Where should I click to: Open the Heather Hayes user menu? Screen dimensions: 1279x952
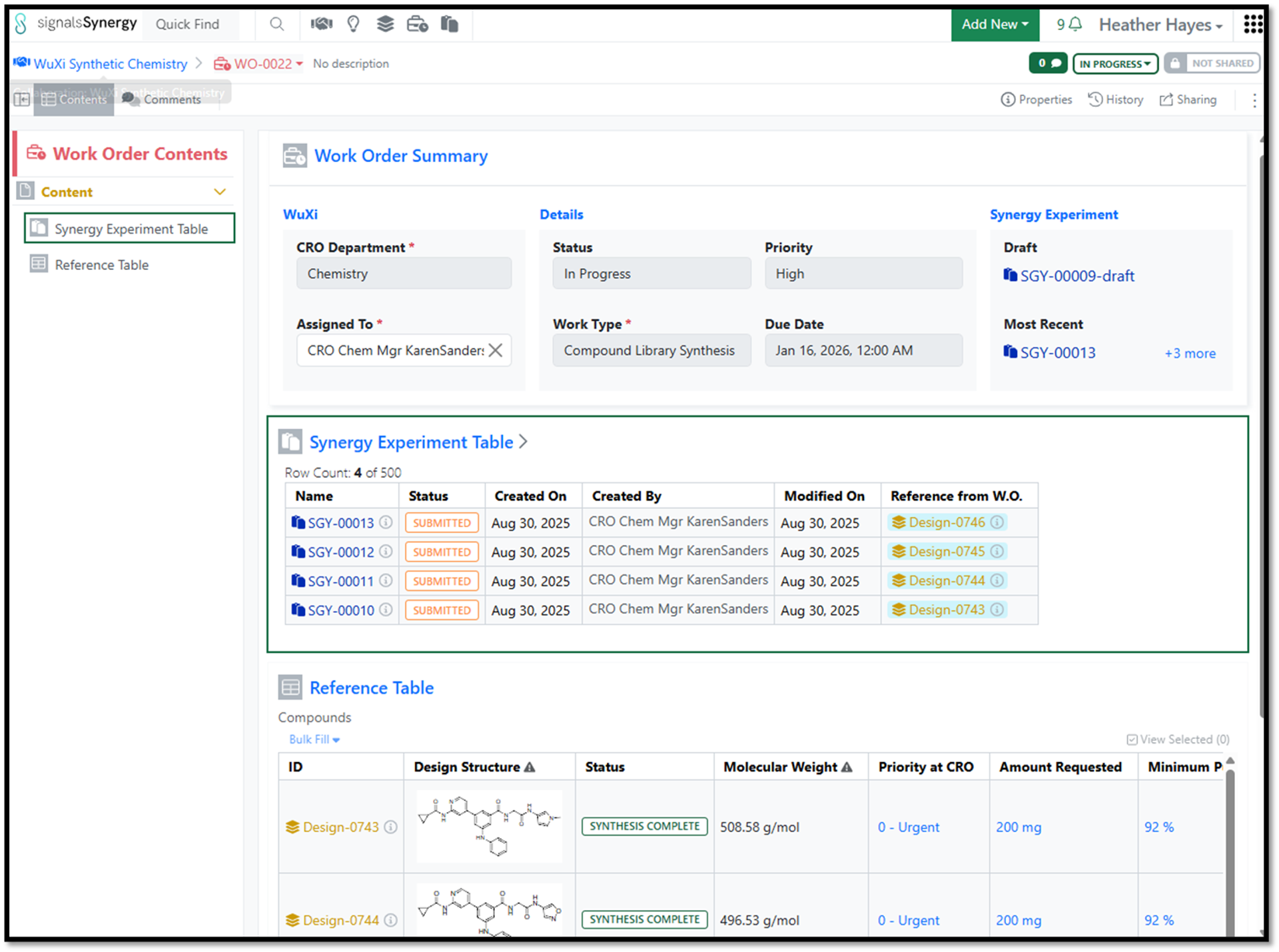[x=1160, y=25]
